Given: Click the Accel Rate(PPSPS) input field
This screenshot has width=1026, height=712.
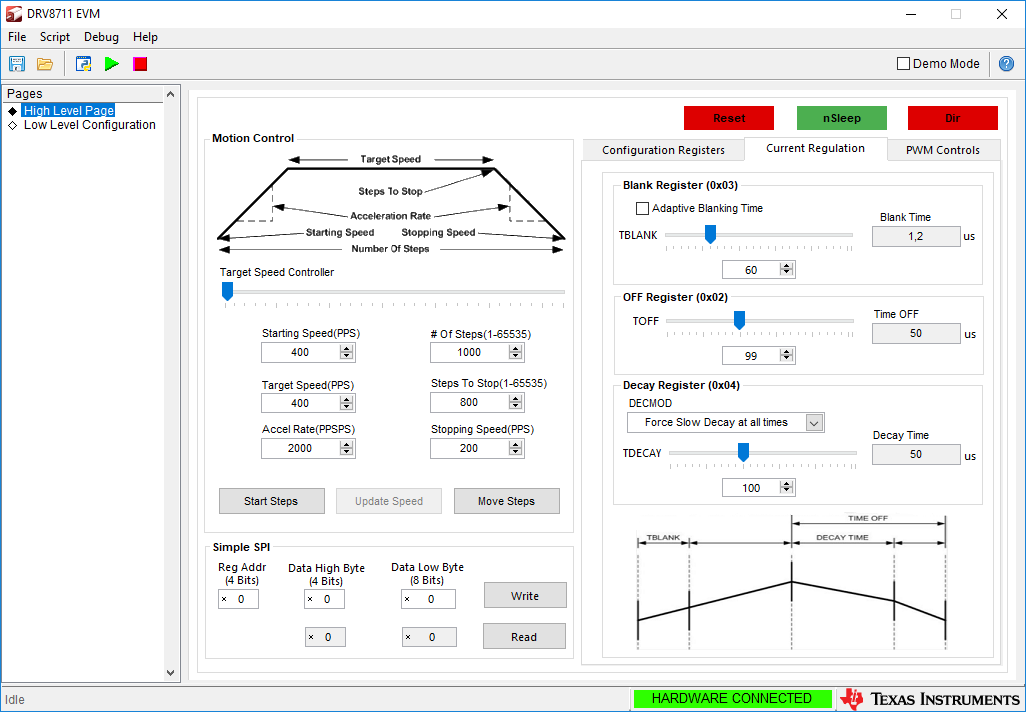Looking at the screenshot, I should 300,448.
